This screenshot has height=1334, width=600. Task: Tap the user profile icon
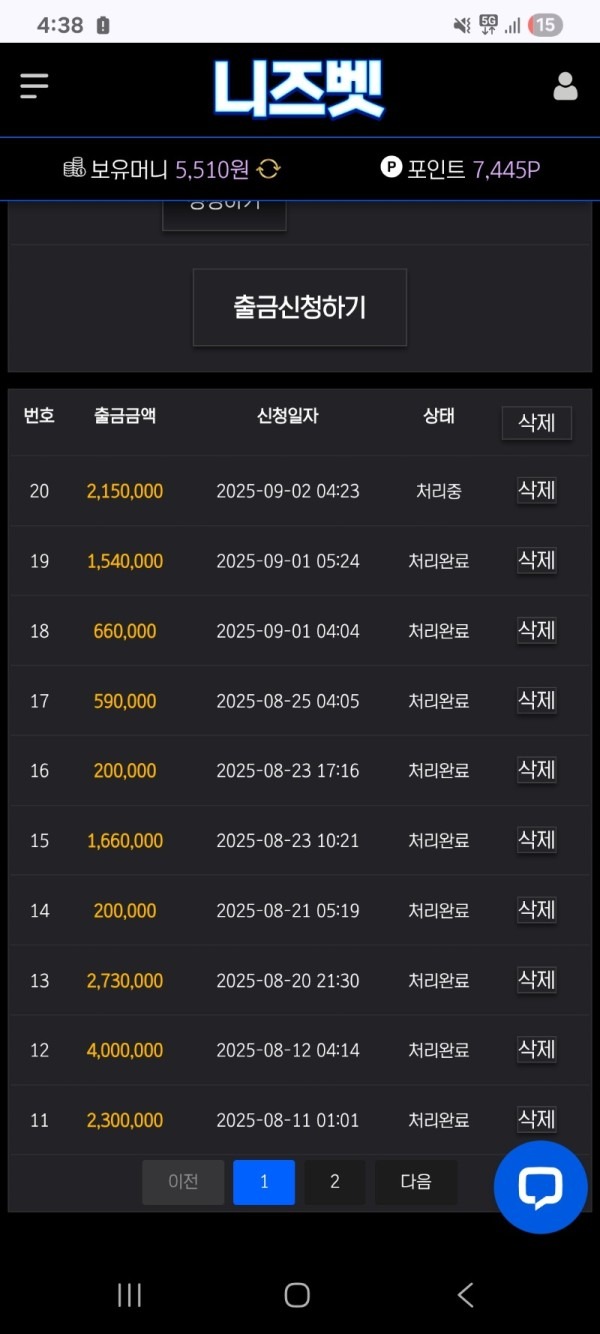(565, 87)
